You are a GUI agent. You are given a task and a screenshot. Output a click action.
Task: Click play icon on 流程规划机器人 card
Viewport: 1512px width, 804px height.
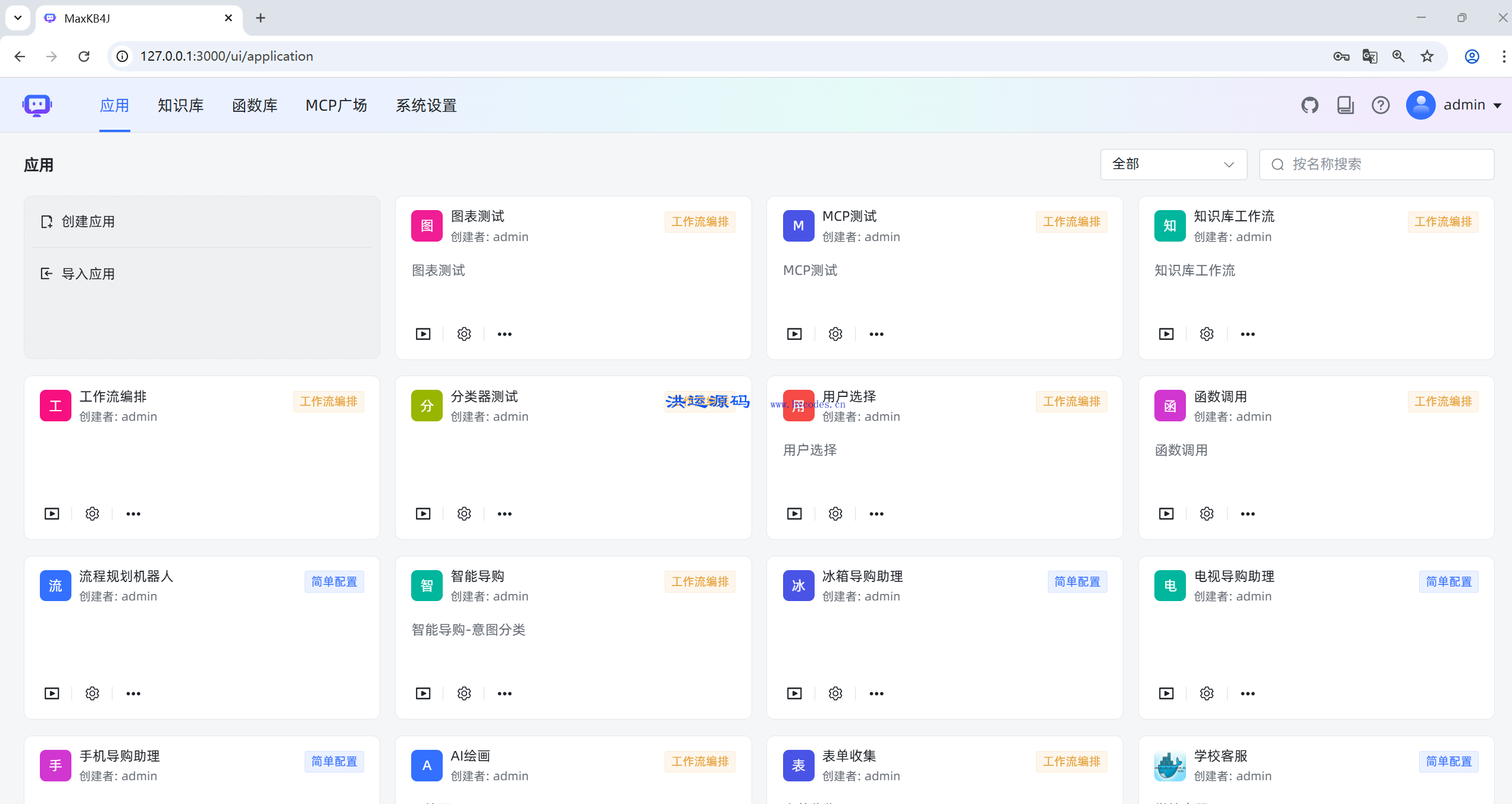pyautogui.click(x=52, y=693)
